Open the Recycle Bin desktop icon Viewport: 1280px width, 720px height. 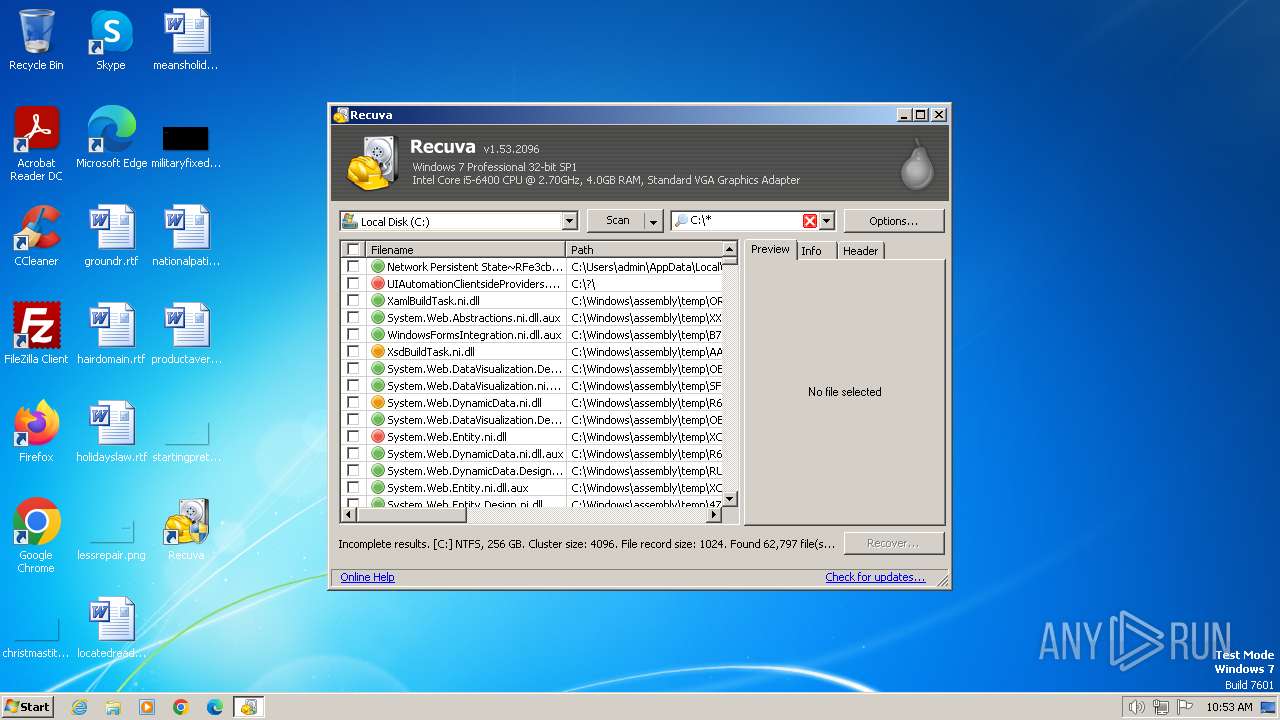click(36, 40)
